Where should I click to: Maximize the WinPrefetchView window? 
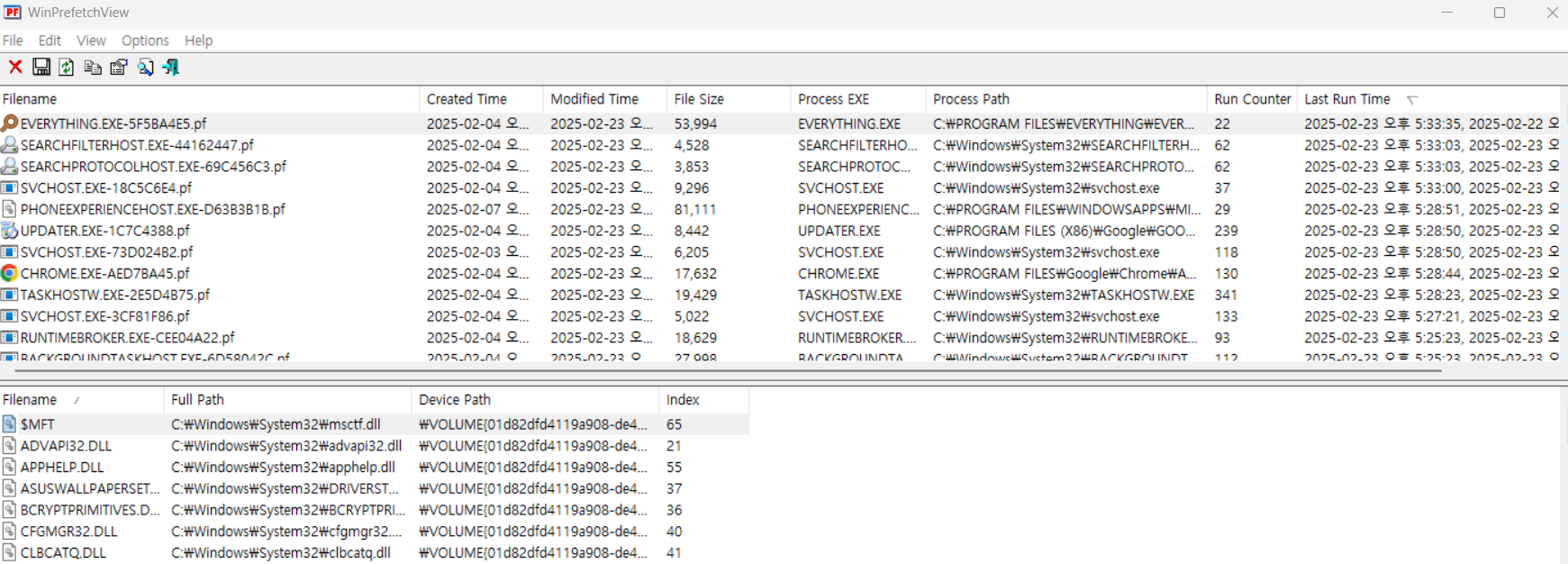pyautogui.click(x=1500, y=13)
